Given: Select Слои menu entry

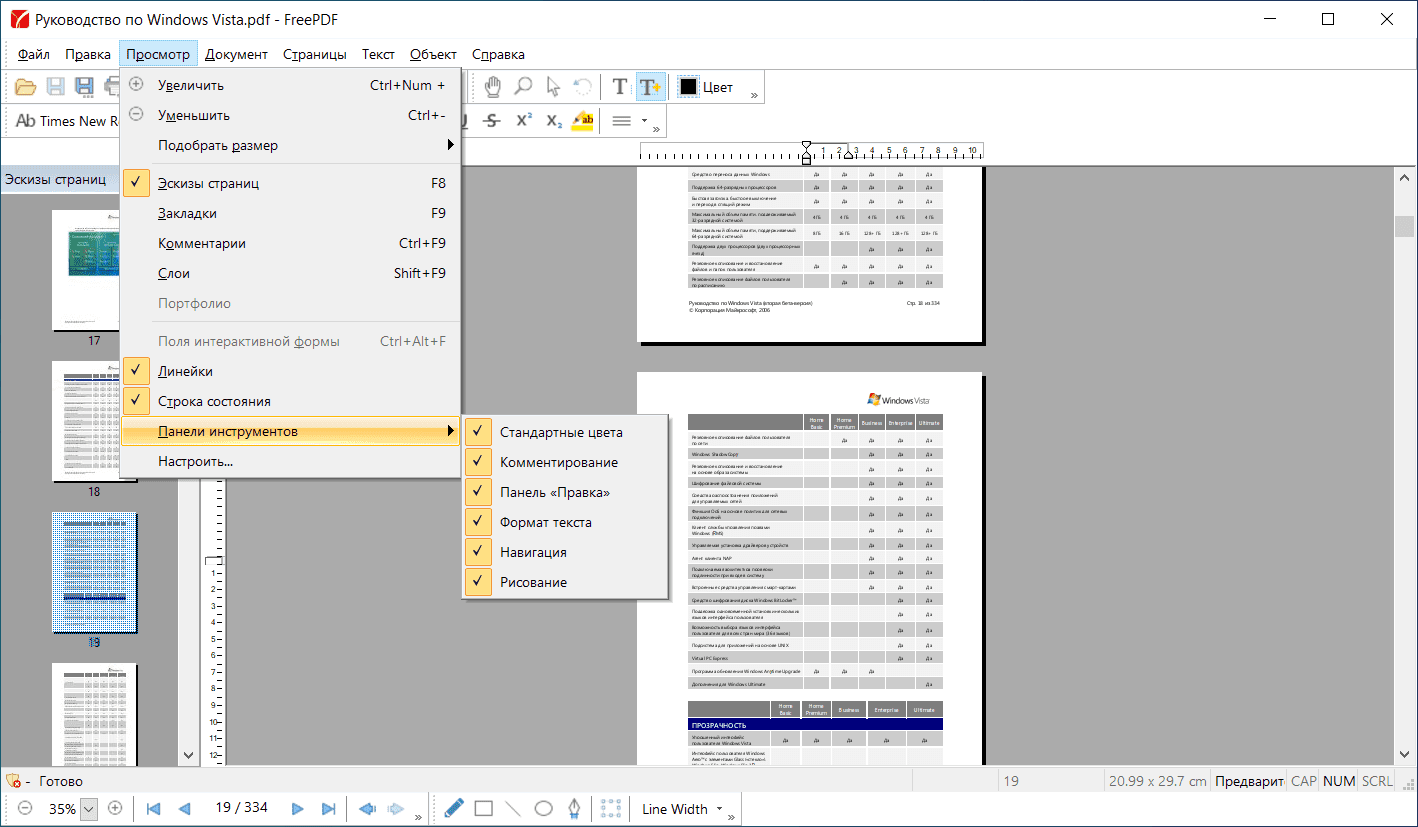Looking at the screenshot, I should pyautogui.click(x=290, y=273).
